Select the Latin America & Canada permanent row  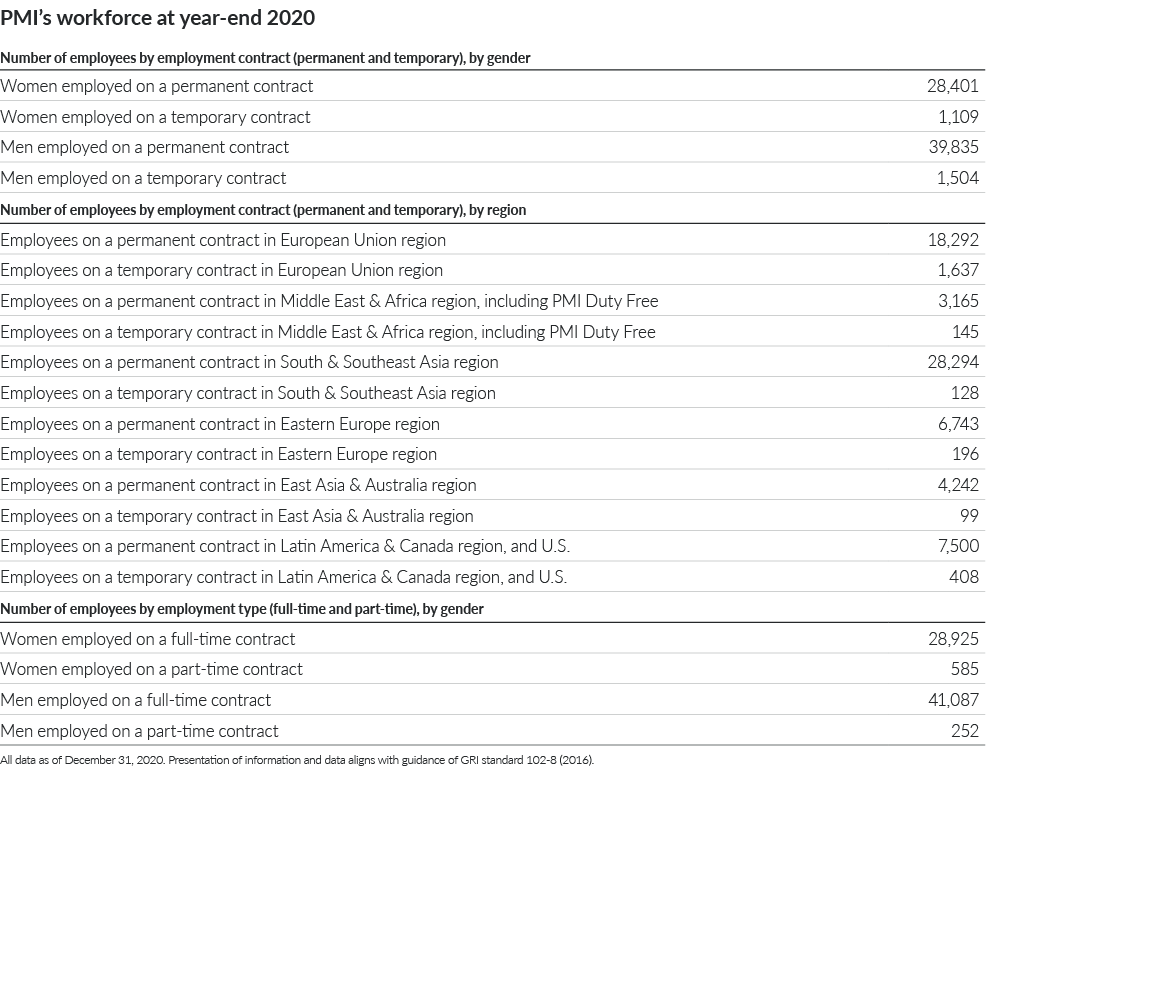coord(284,546)
